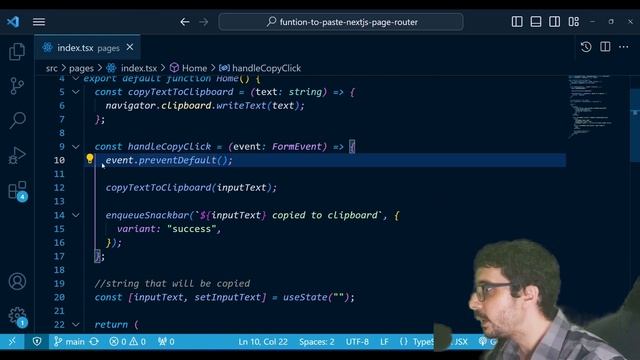Open the Source Control view
Image resolution: width=640 pixels, height=360 pixels.
(17, 86)
